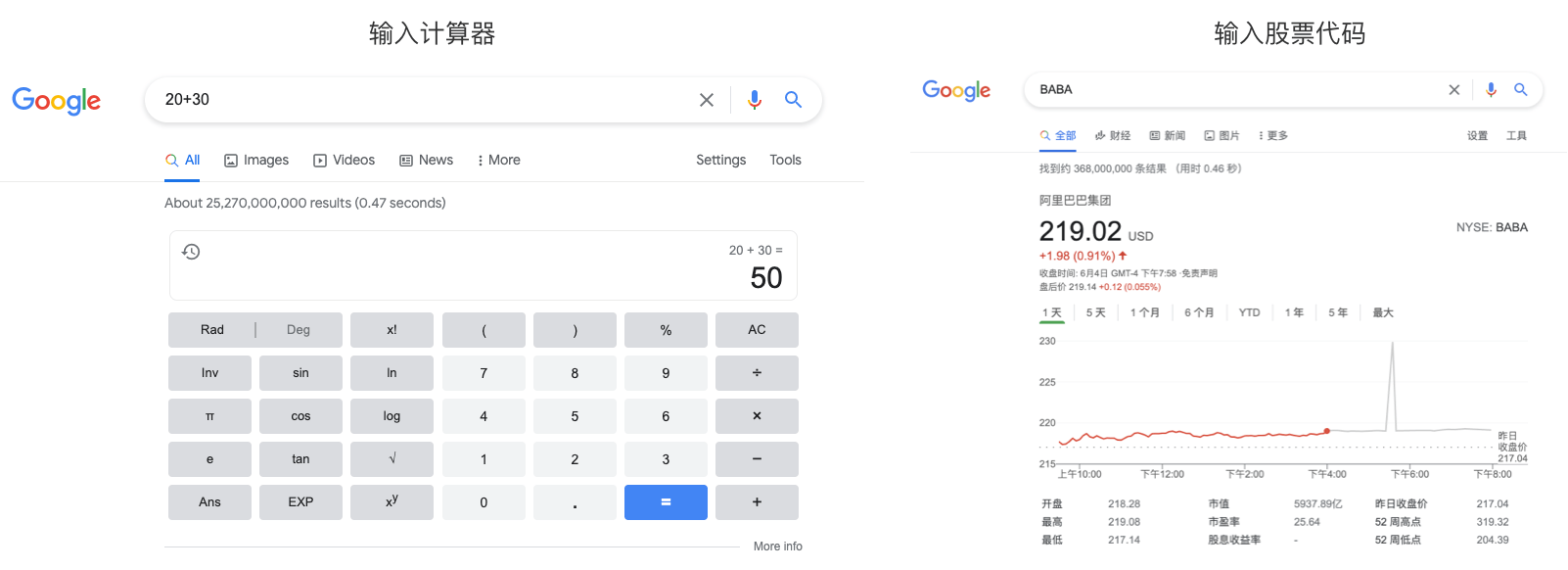Click the minus operator key
1568x570 pixels.
click(757, 459)
